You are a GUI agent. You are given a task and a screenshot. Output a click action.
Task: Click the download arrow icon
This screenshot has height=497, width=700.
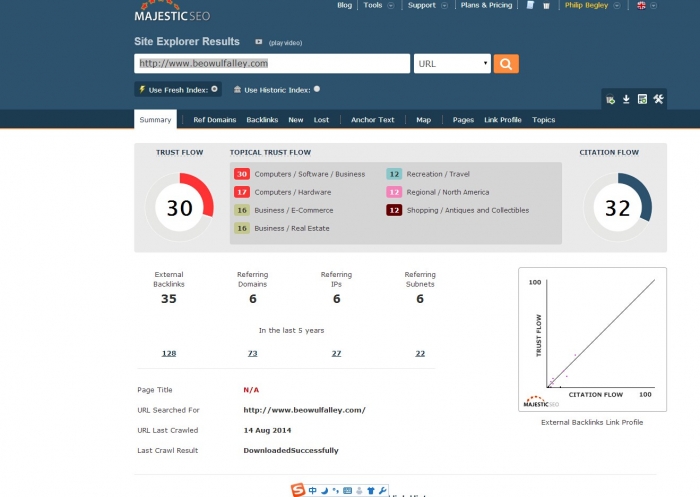[626, 99]
